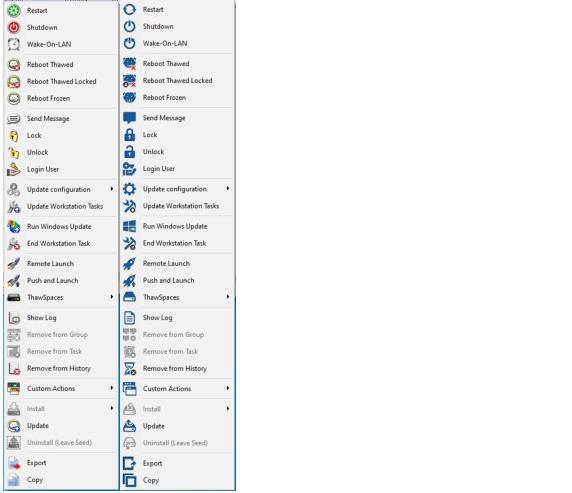Select Reboot Thawed Locked in right menu
This screenshot has height=493, width=572.
pos(177,80)
